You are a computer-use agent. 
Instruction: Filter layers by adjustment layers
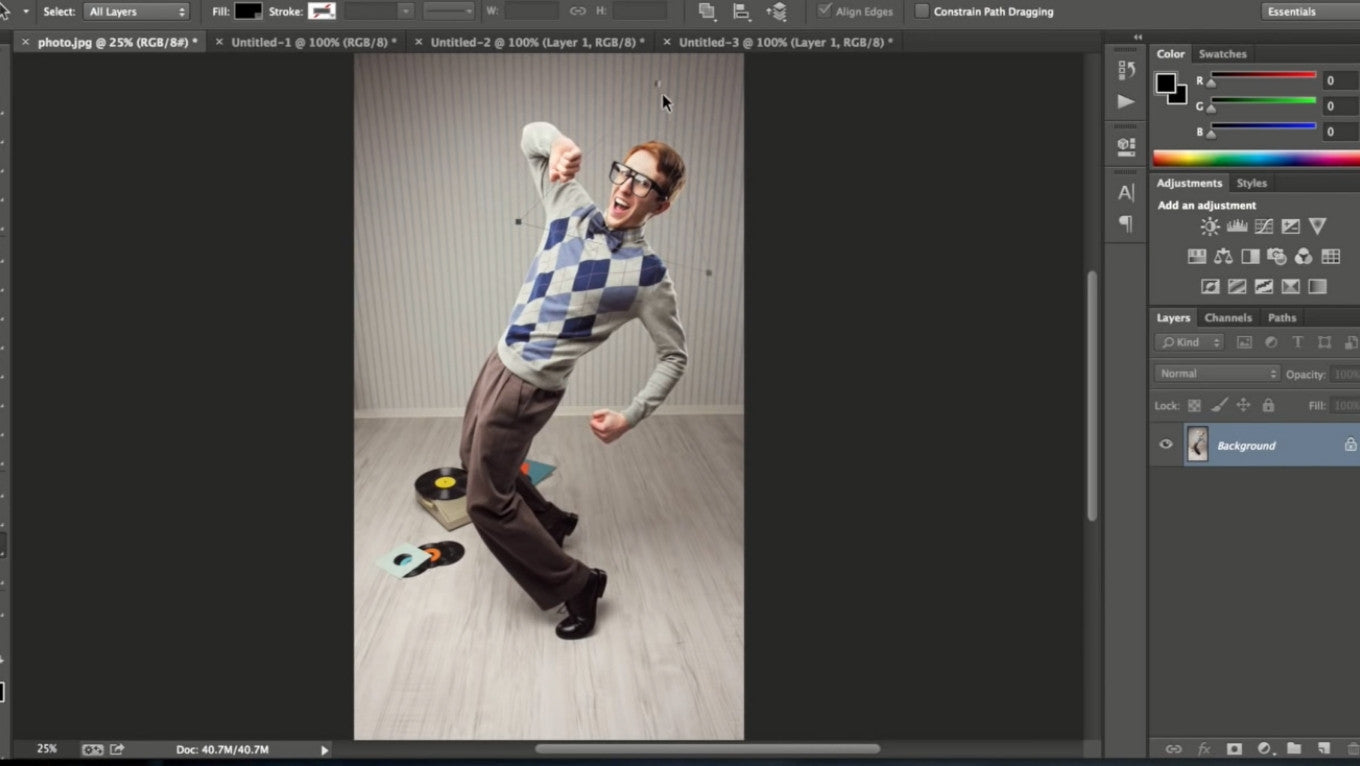(x=1271, y=342)
